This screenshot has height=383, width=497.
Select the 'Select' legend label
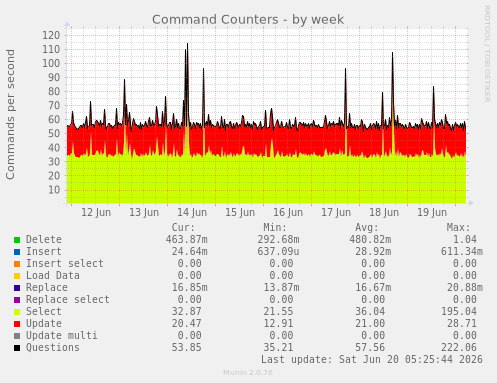coord(44,311)
